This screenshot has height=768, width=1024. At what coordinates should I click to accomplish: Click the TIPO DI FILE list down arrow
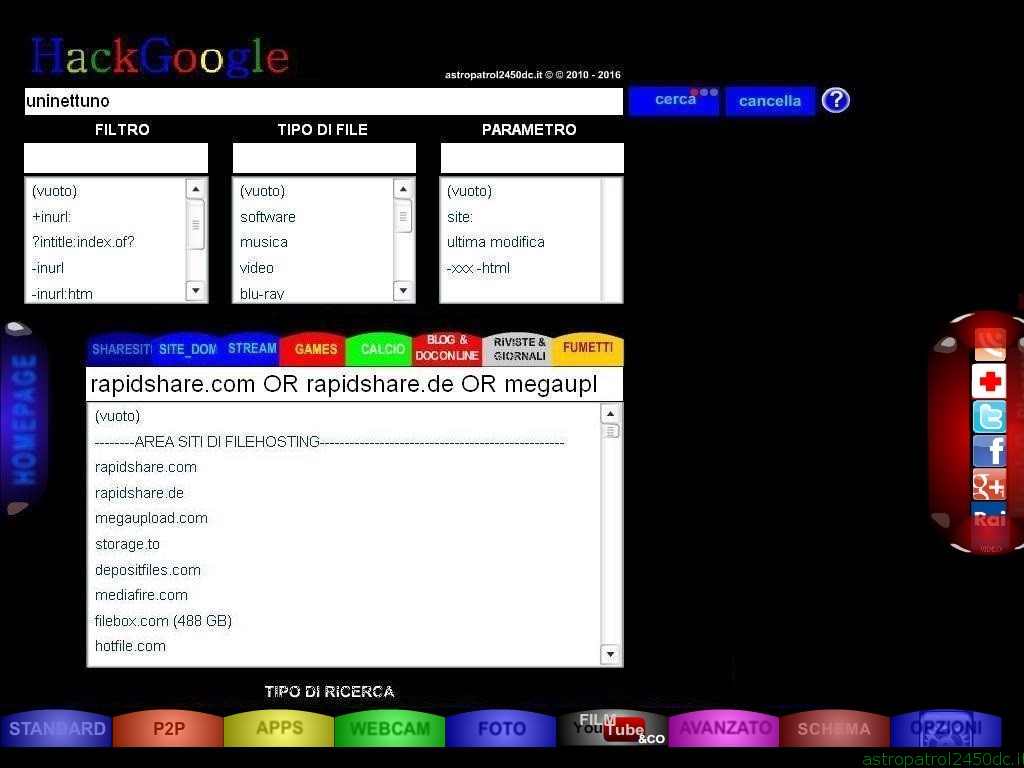pyautogui.click(x=404, y=291)
